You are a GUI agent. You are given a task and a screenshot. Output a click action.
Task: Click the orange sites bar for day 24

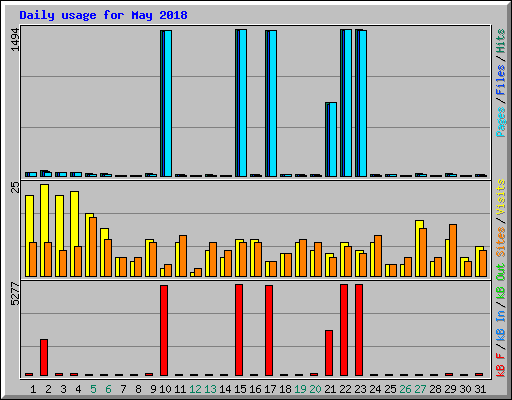[378, 256]
